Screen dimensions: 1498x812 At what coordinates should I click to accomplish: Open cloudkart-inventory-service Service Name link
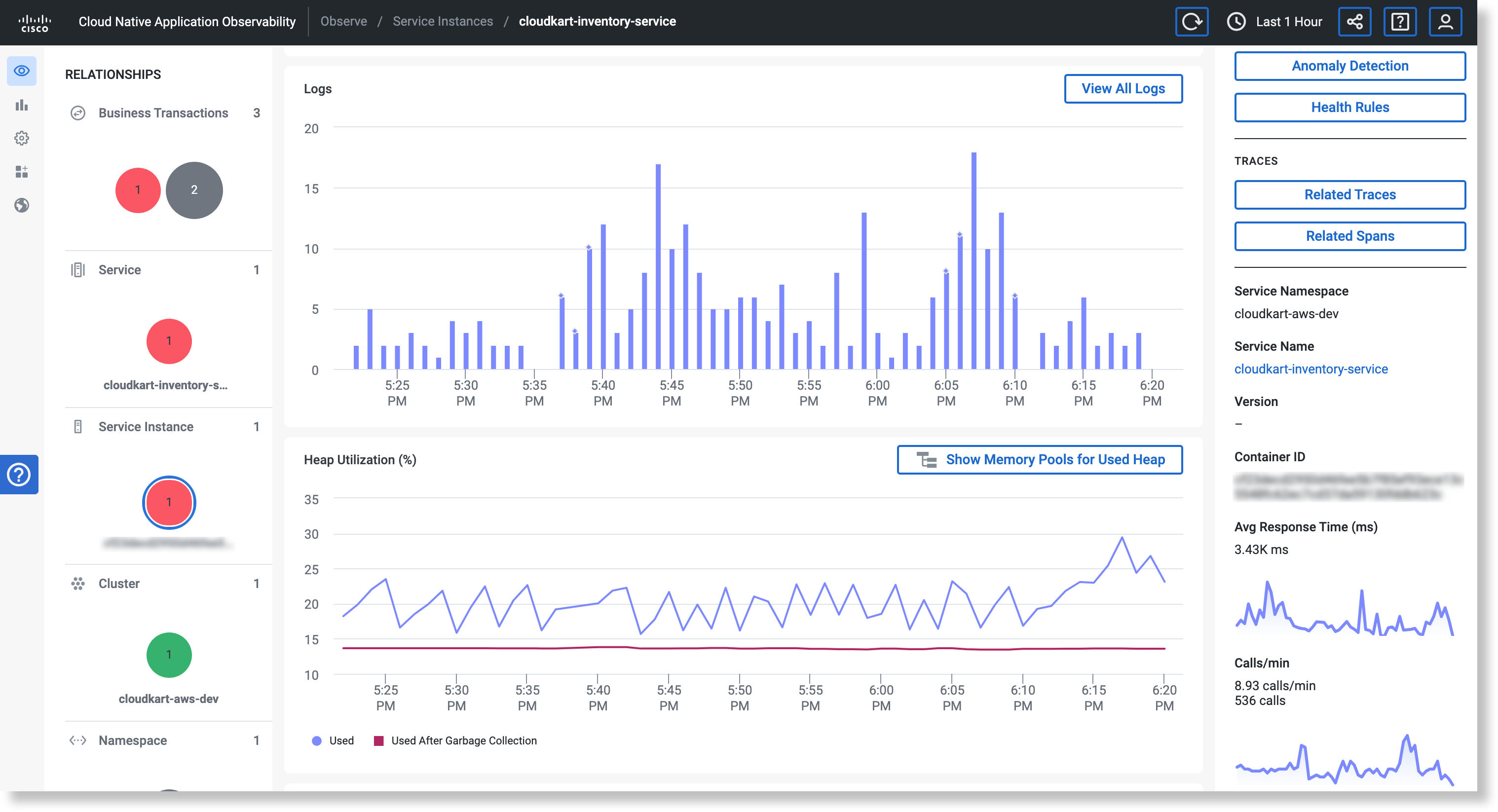(1311, 369)
